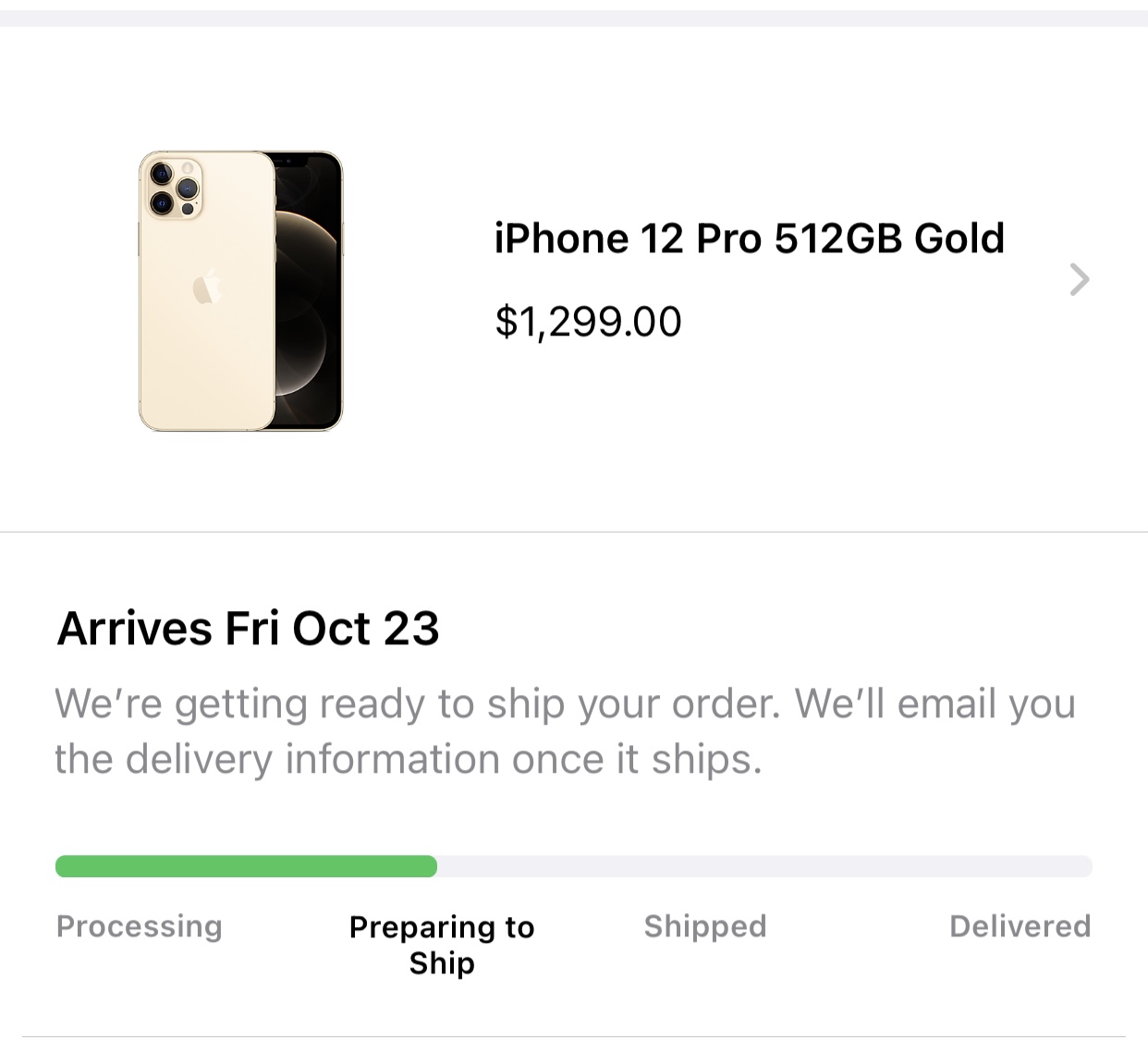Screen dimensions: 1148x1040
Task: Tap the Arrives Fri Oct 23 heading
Action: click(x=248, y=629)
